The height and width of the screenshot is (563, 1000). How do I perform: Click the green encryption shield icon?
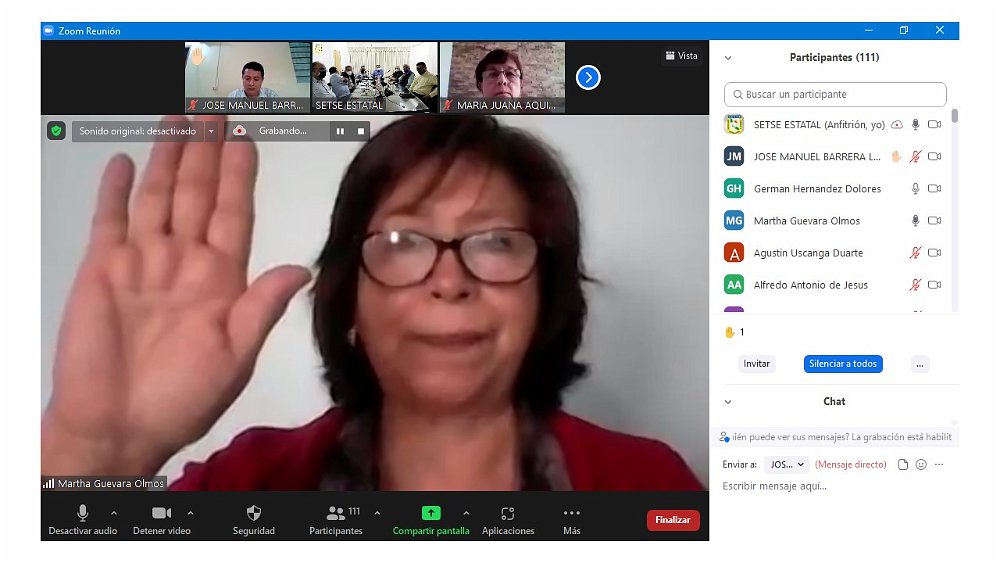tap(56, 131)
